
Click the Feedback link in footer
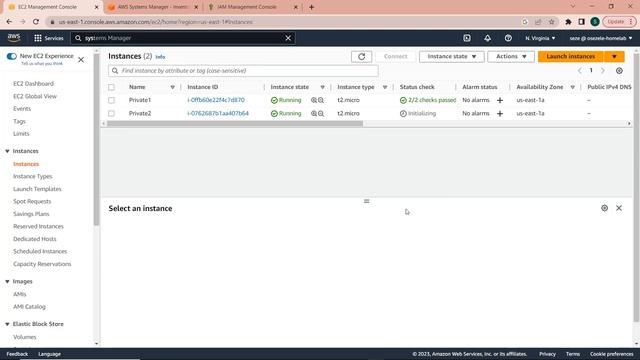pyautogui.click(x=17, y=354)
